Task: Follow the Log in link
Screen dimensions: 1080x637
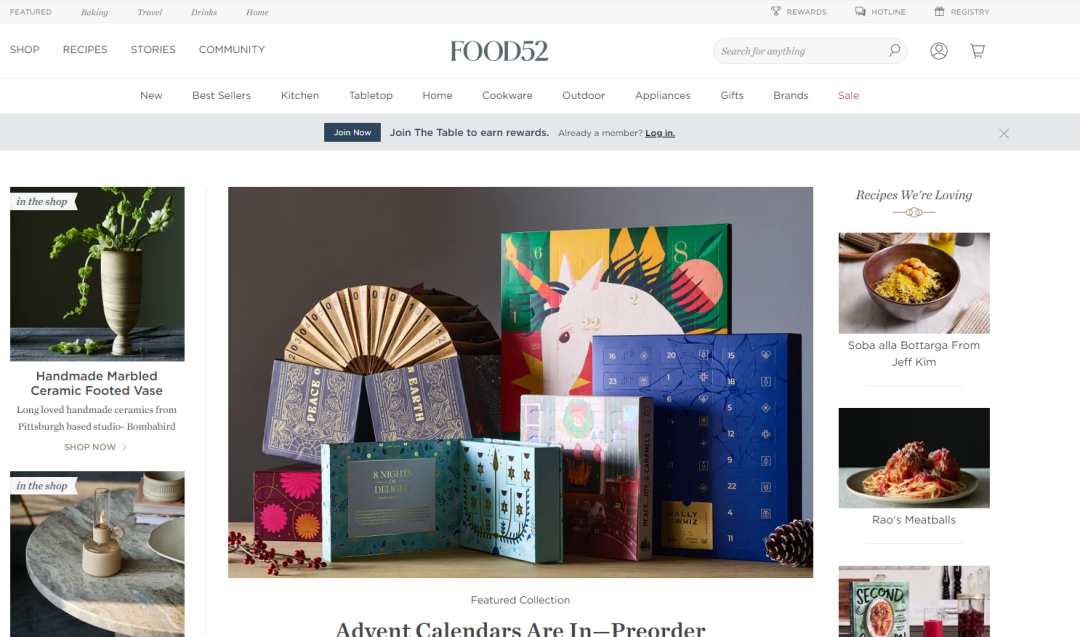Action: [660, 133]
